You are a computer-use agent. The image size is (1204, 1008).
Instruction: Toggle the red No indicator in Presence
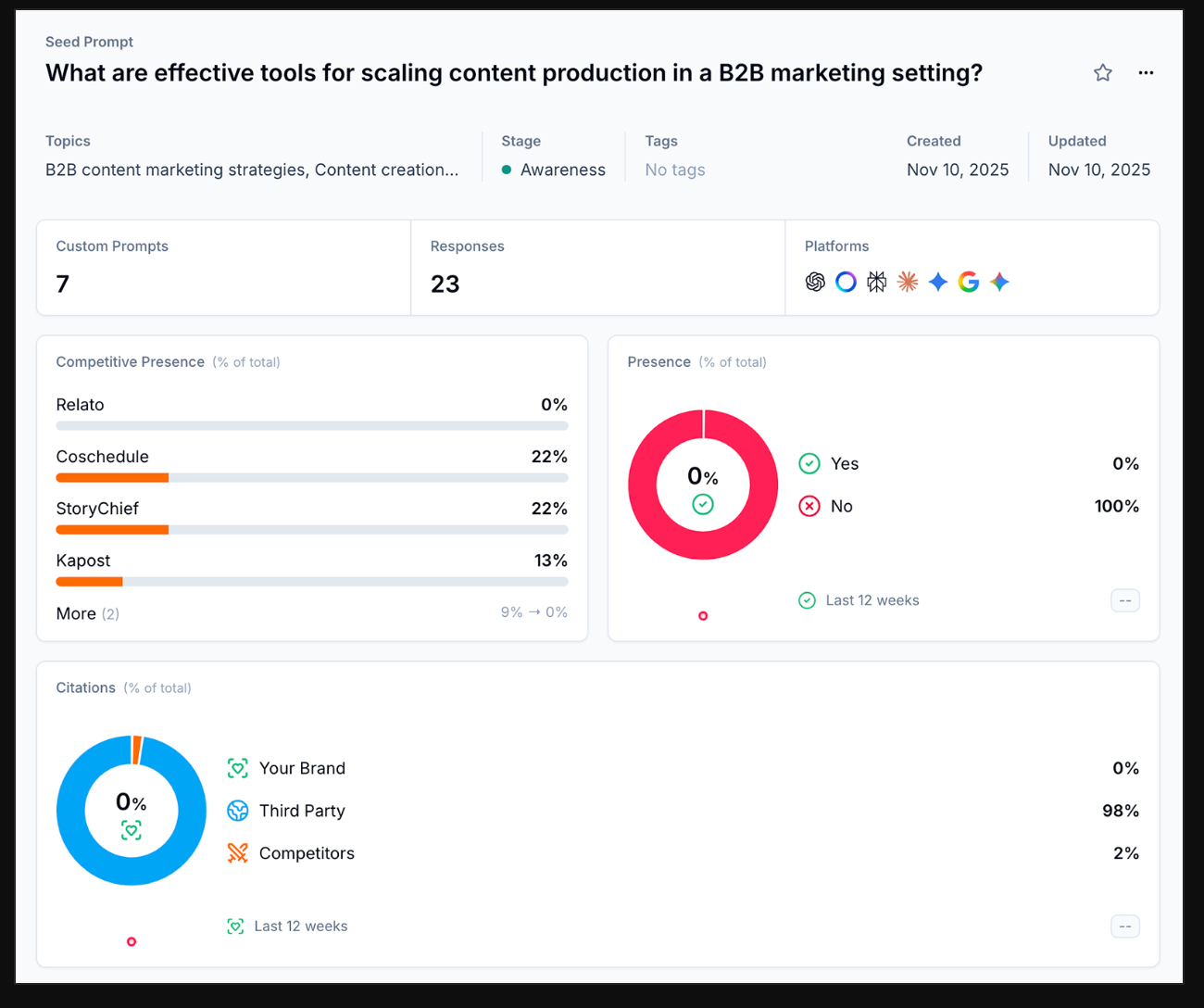[809, 506]
